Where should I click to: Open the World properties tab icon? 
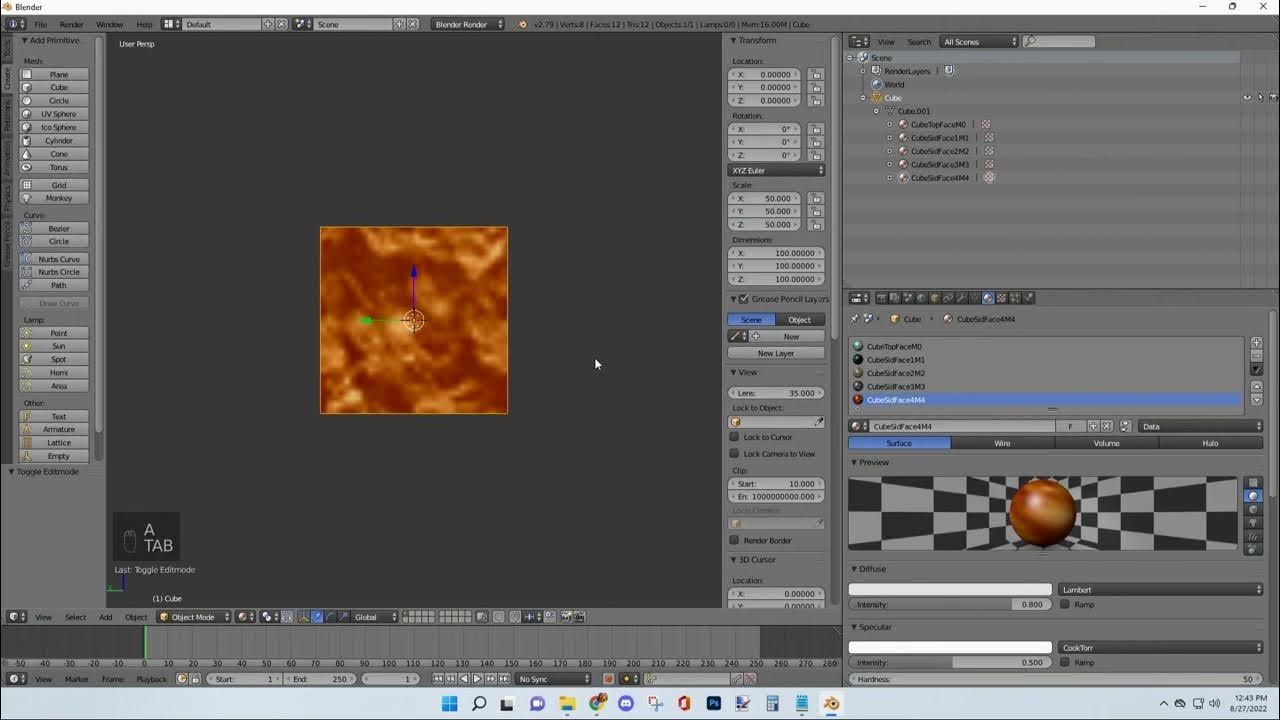(x=921, y=298)
